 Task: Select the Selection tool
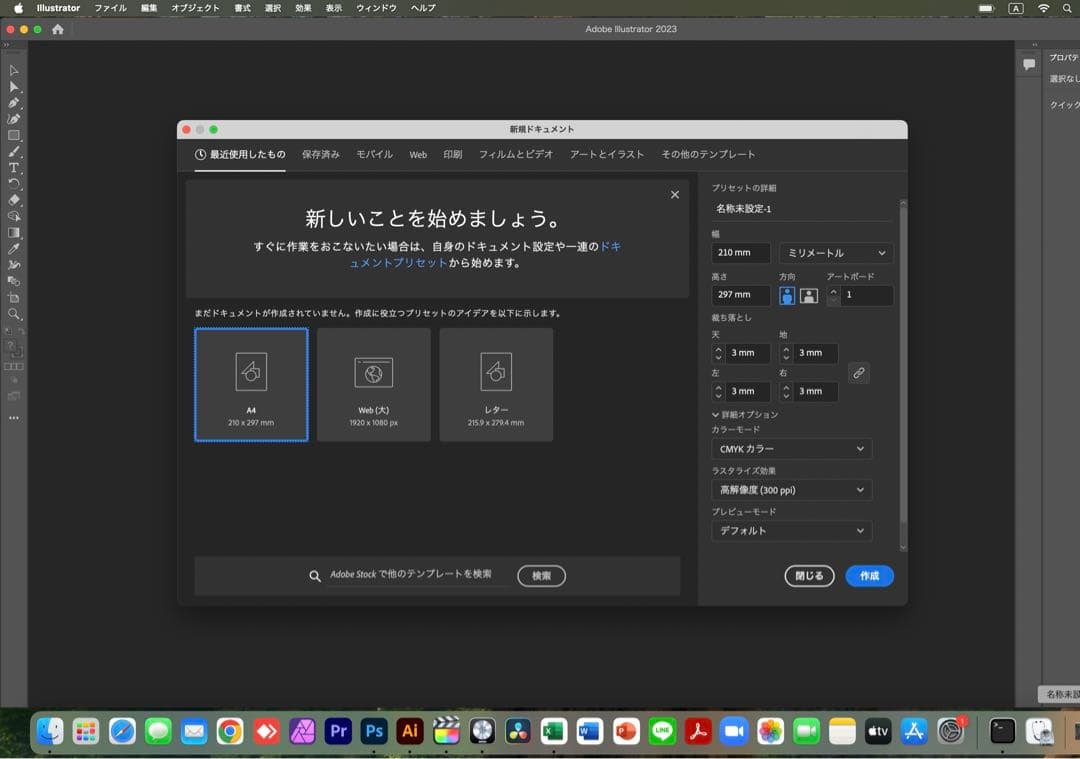[x=14, y=70]
